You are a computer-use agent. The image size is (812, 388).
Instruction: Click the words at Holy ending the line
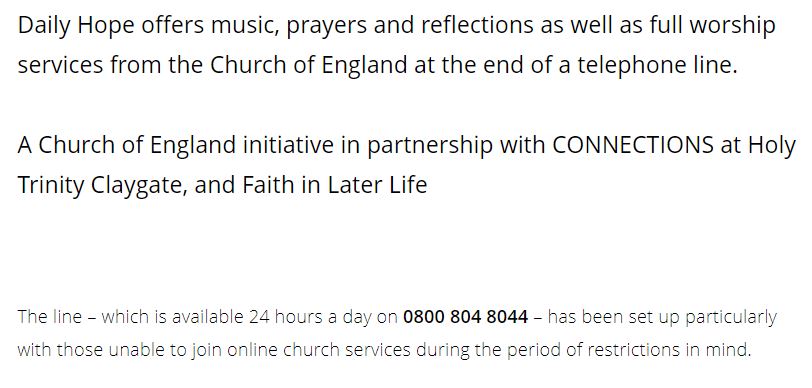[758, 147]
